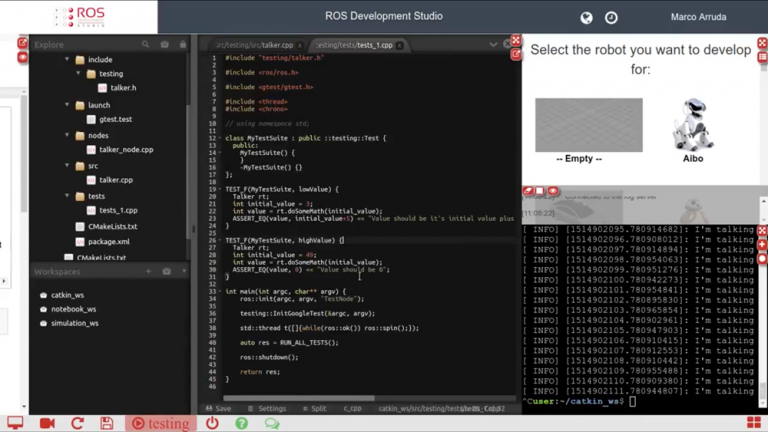Select the notebook_ws workspace
768x432 pixels.
73,309
